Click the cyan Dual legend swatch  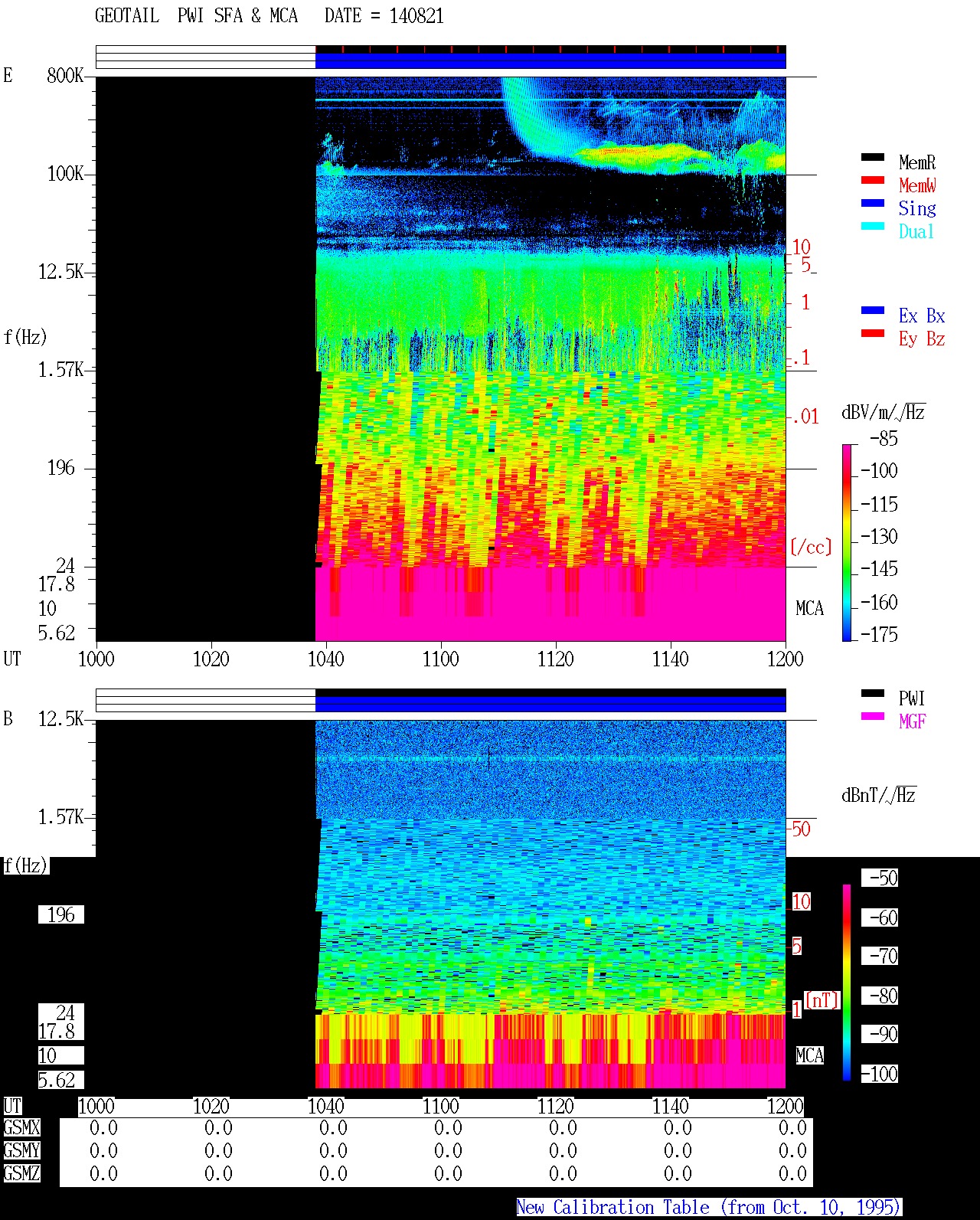[x=873, y=226]
